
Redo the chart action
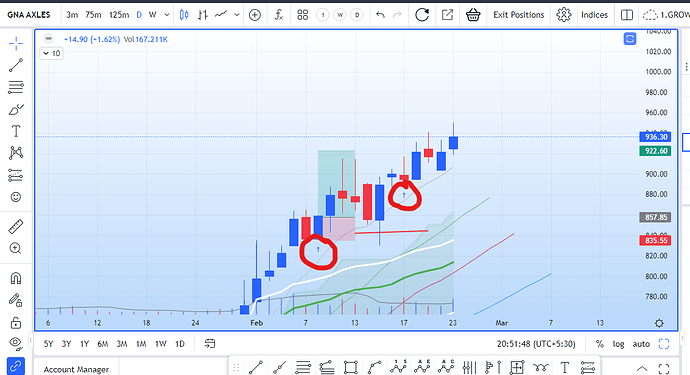point(397,15)
